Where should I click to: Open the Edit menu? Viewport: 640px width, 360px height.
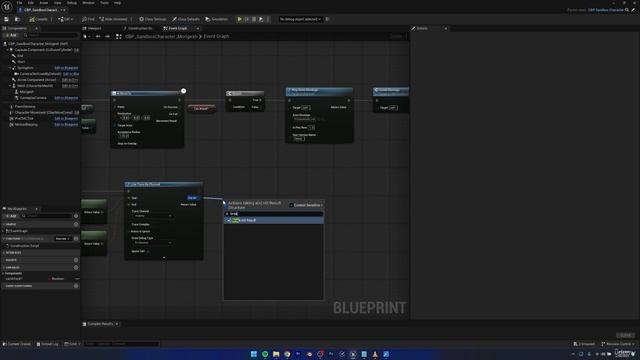tap(31, 3)
